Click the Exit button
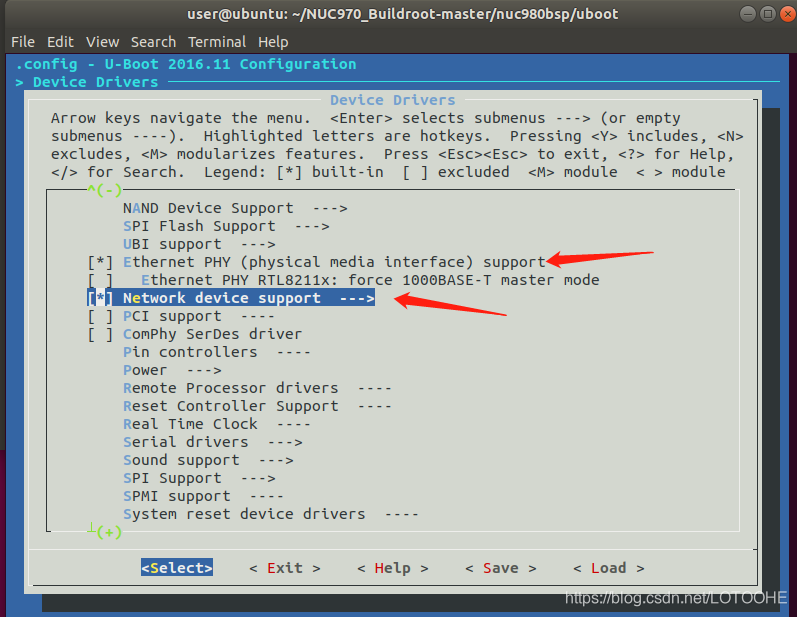 (x=285, y=568)
